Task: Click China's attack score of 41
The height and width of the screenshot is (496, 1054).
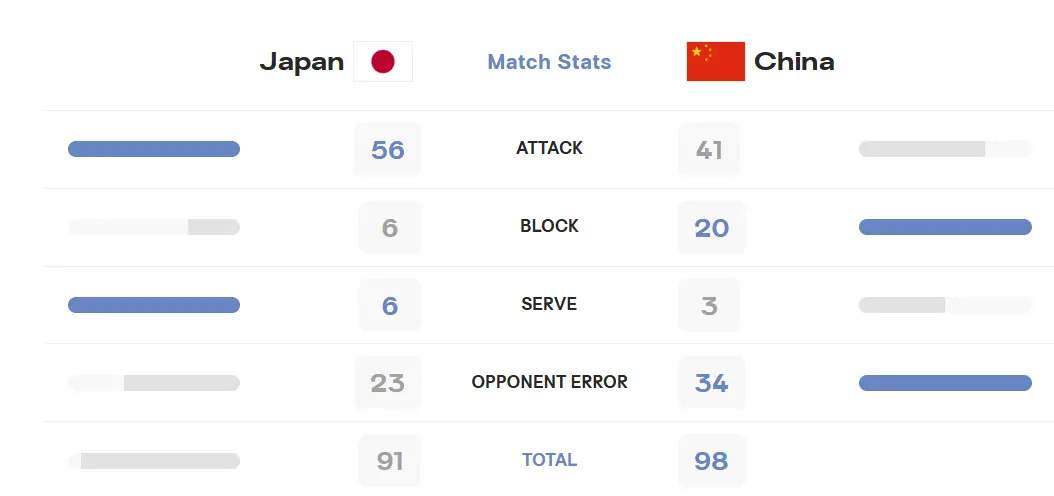Action: 709,149
